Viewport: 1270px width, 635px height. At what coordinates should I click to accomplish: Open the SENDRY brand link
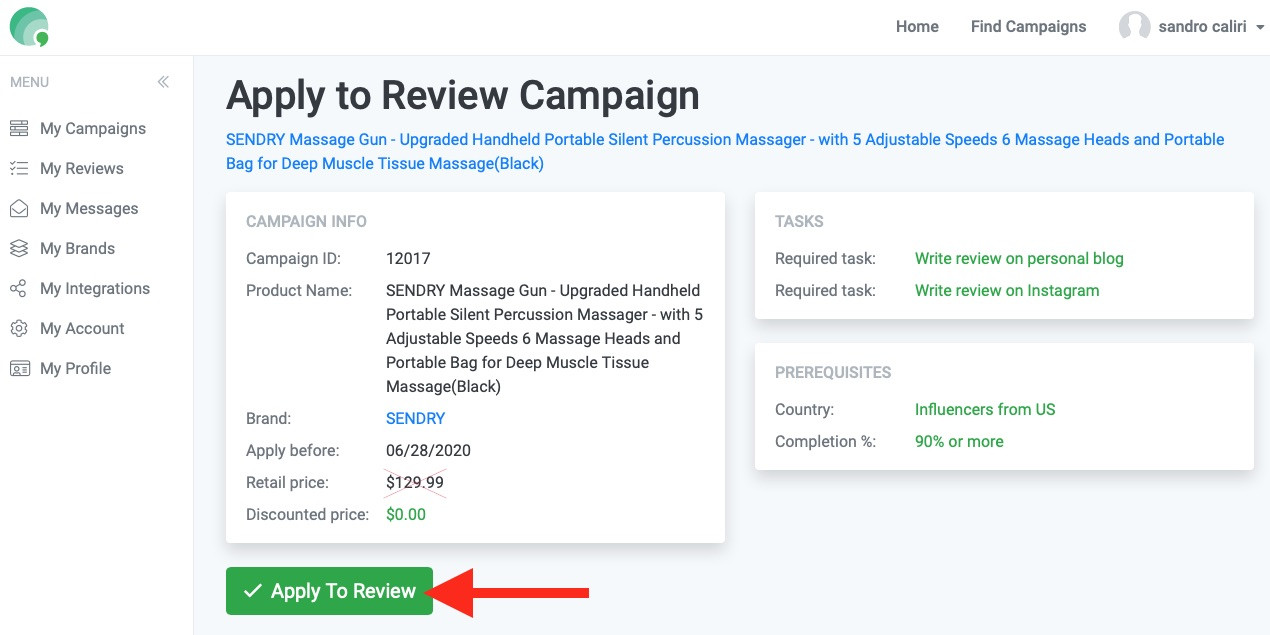[x=415, y=418]
